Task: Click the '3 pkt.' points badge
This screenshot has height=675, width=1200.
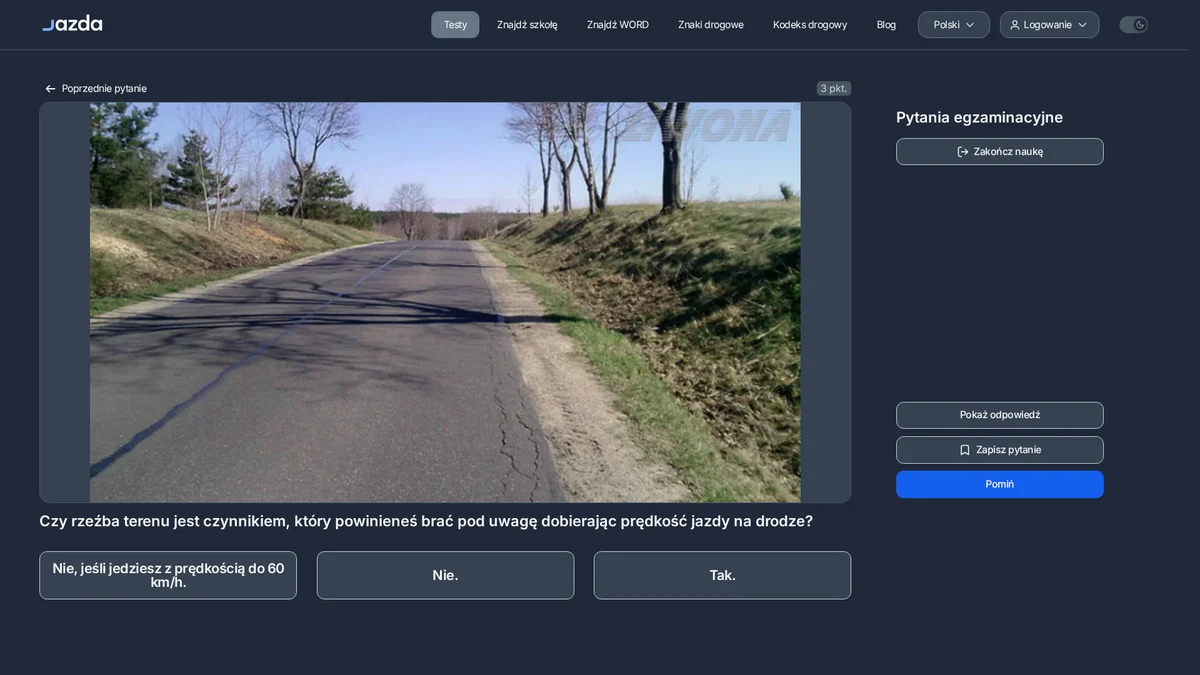Action: 834,88
